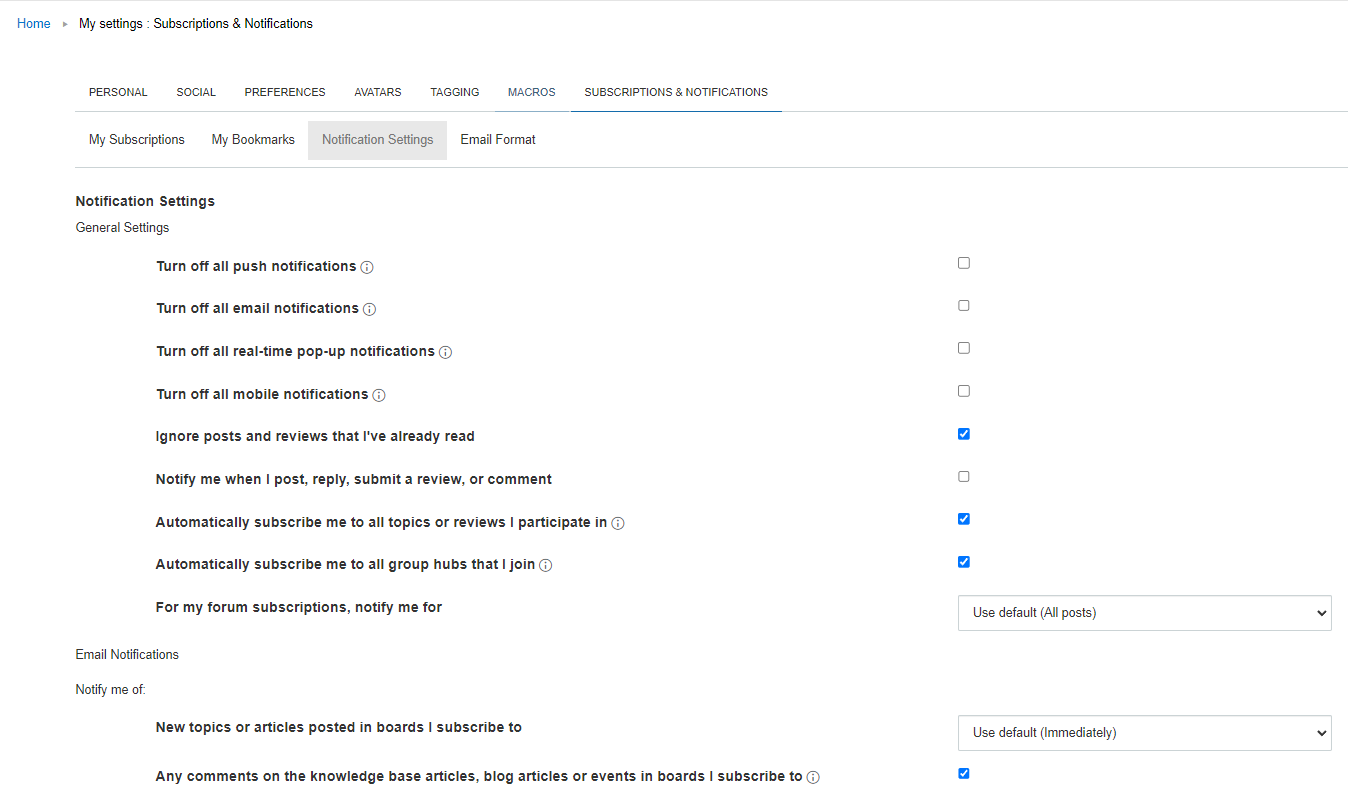Open My Bookmarks

point(252,139)
